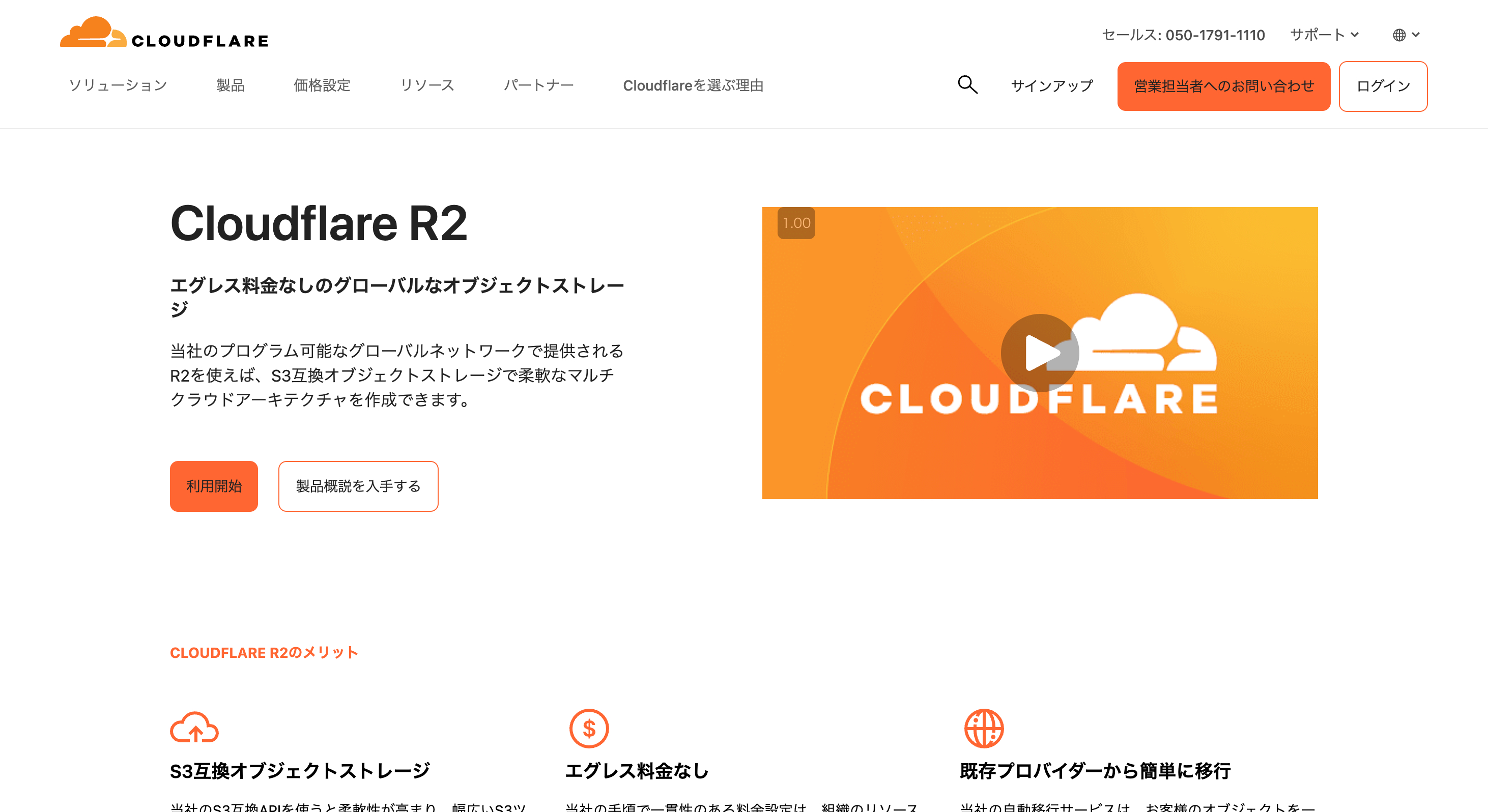The height and width of the screenshot is (812, 1488).
Task: Open the 価格設定 menu item
Action: point(322,85)
